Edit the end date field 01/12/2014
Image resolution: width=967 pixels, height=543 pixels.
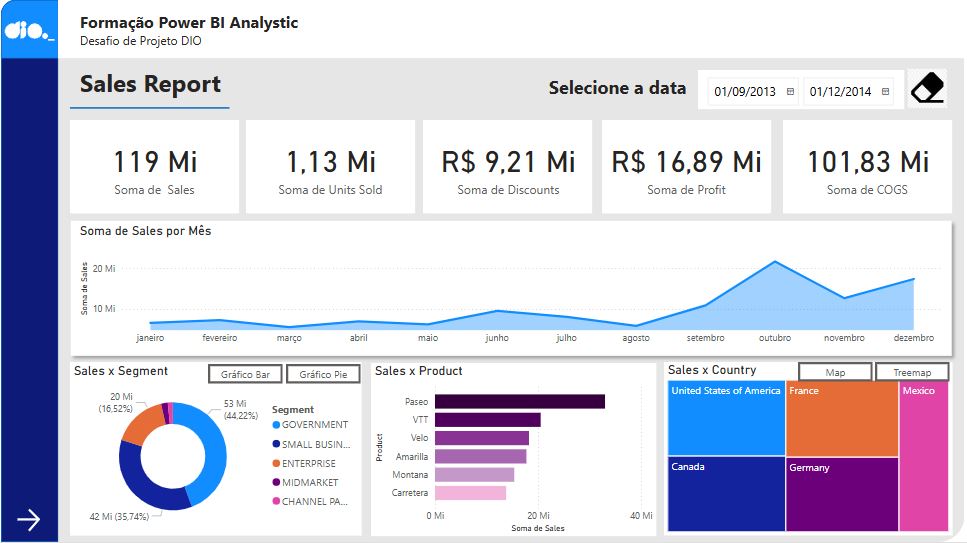coord(840,92)
